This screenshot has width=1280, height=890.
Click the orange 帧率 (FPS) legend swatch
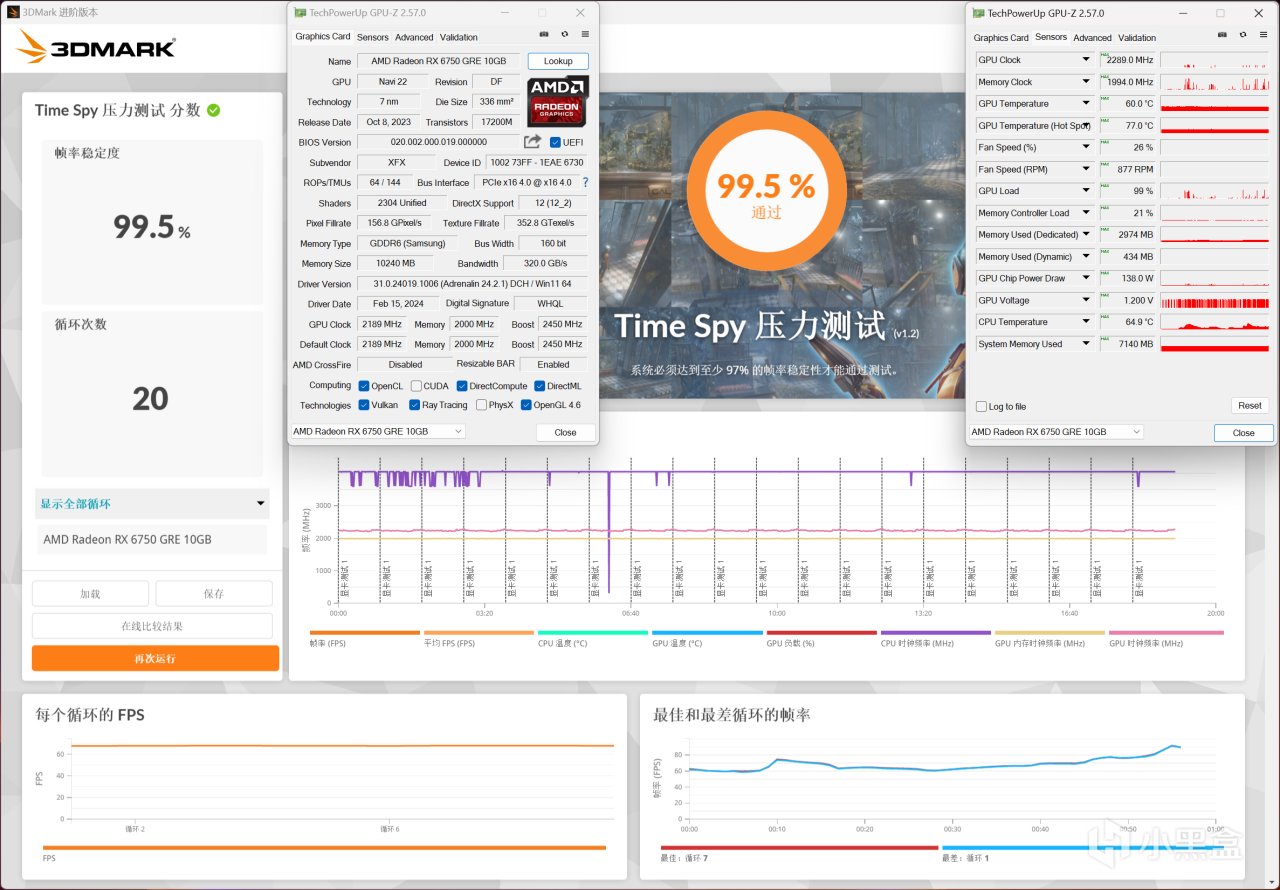pos(365,633)
